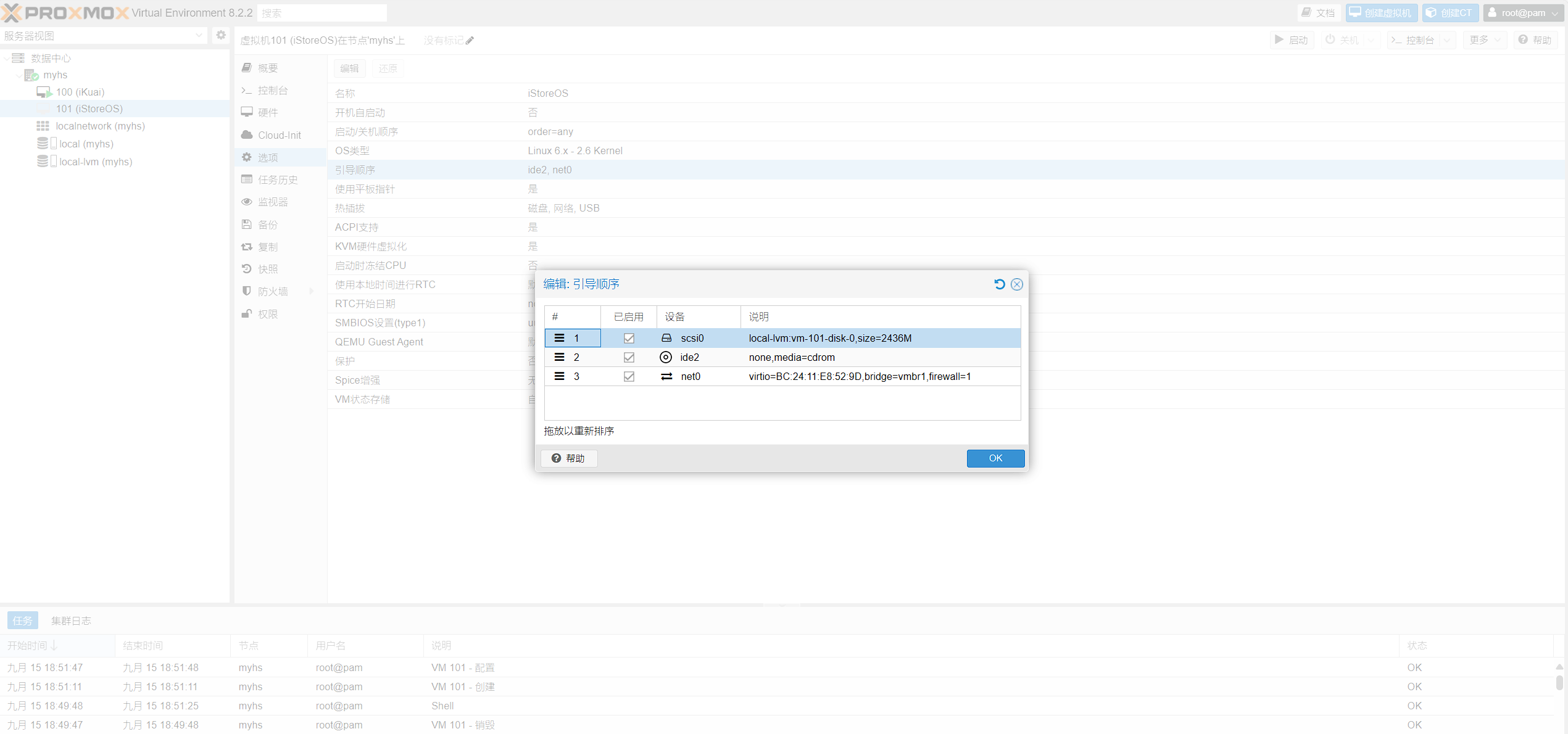Open the More dropdown menu
Image resolution: width=1568 pixels, height=734 pixels.
point(1485,40)
